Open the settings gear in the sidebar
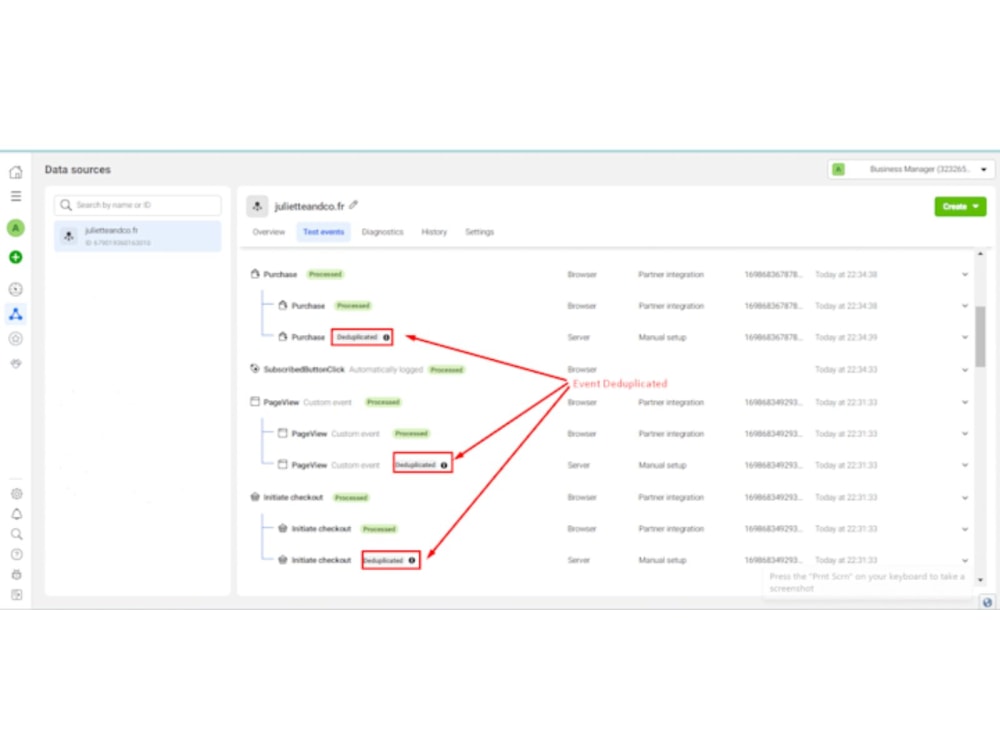1000x750 pixels. [x=15, y=493]
